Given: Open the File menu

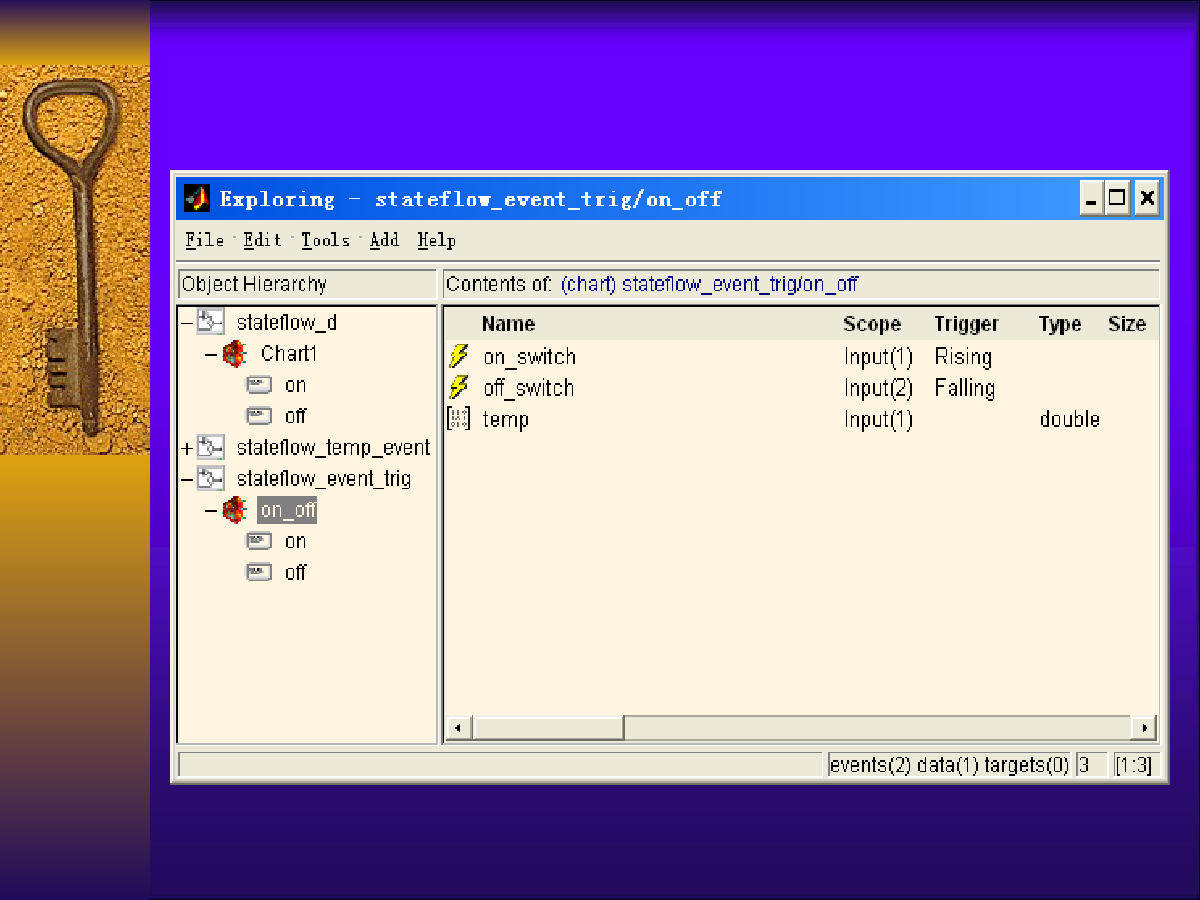Looking at the screenshot, I should tap(205, 240).
